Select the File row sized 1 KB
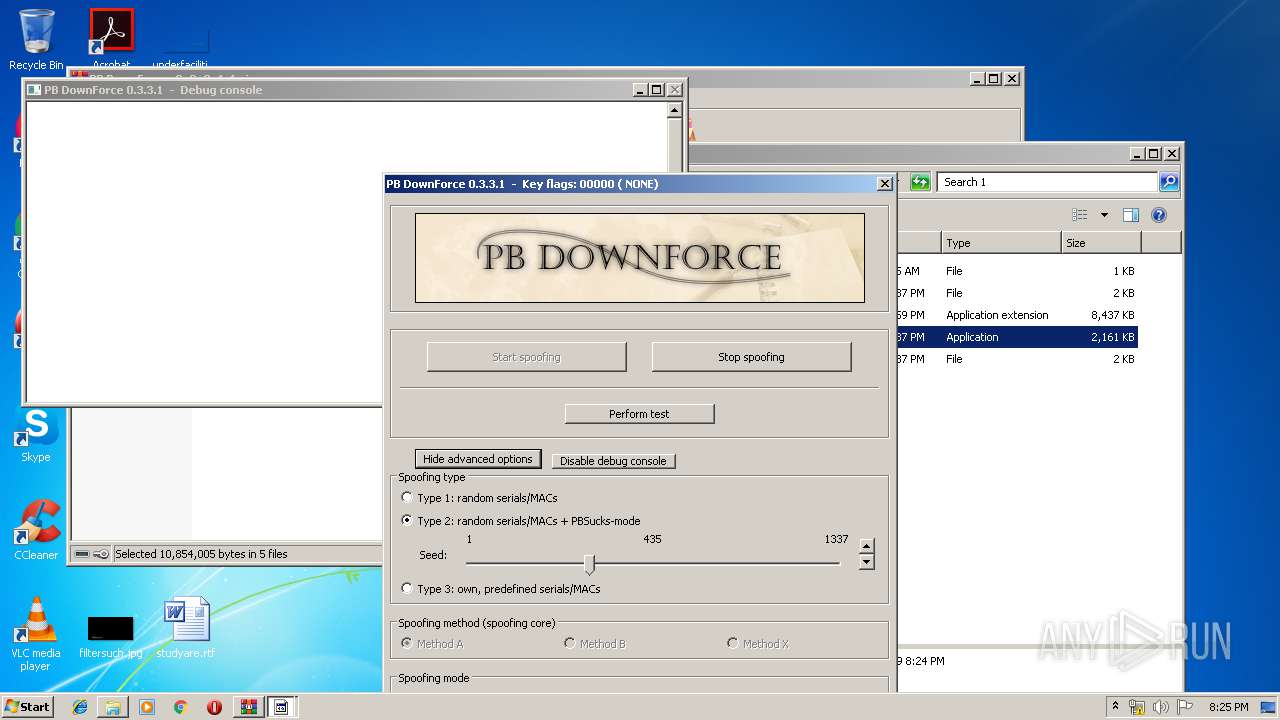This screenshot has height=720, width=1280. (x=1017, y=271)
